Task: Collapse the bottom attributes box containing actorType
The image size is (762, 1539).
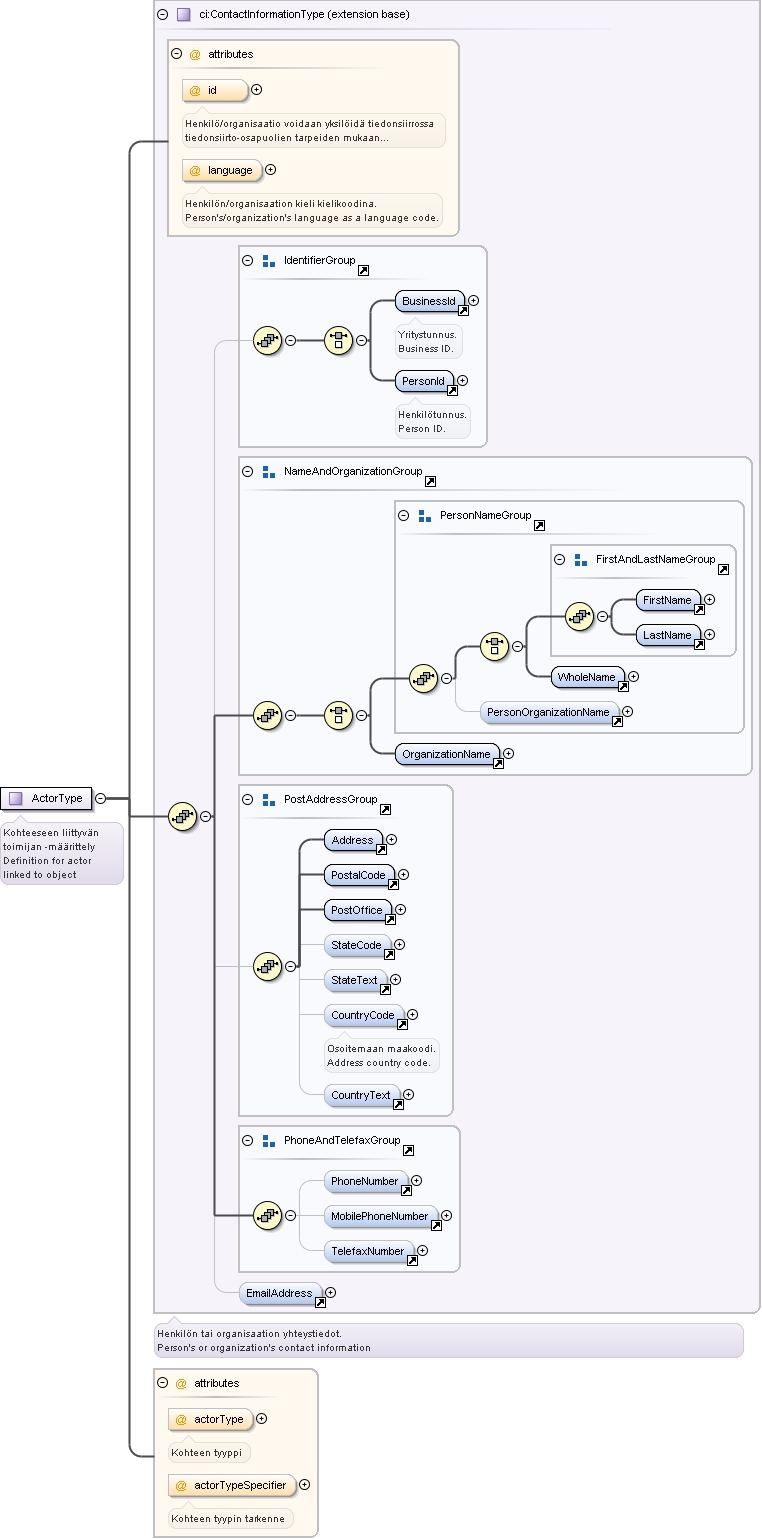Action: [x=162, y=1383]
